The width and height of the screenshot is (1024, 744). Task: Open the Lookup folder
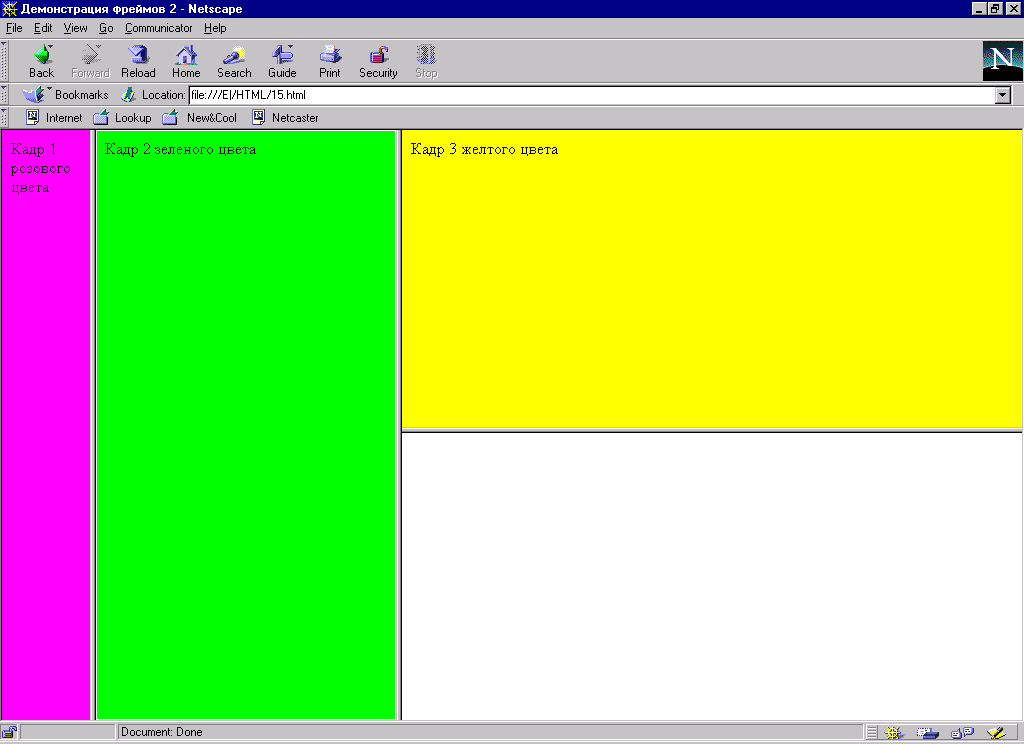(x=122, y=118)
